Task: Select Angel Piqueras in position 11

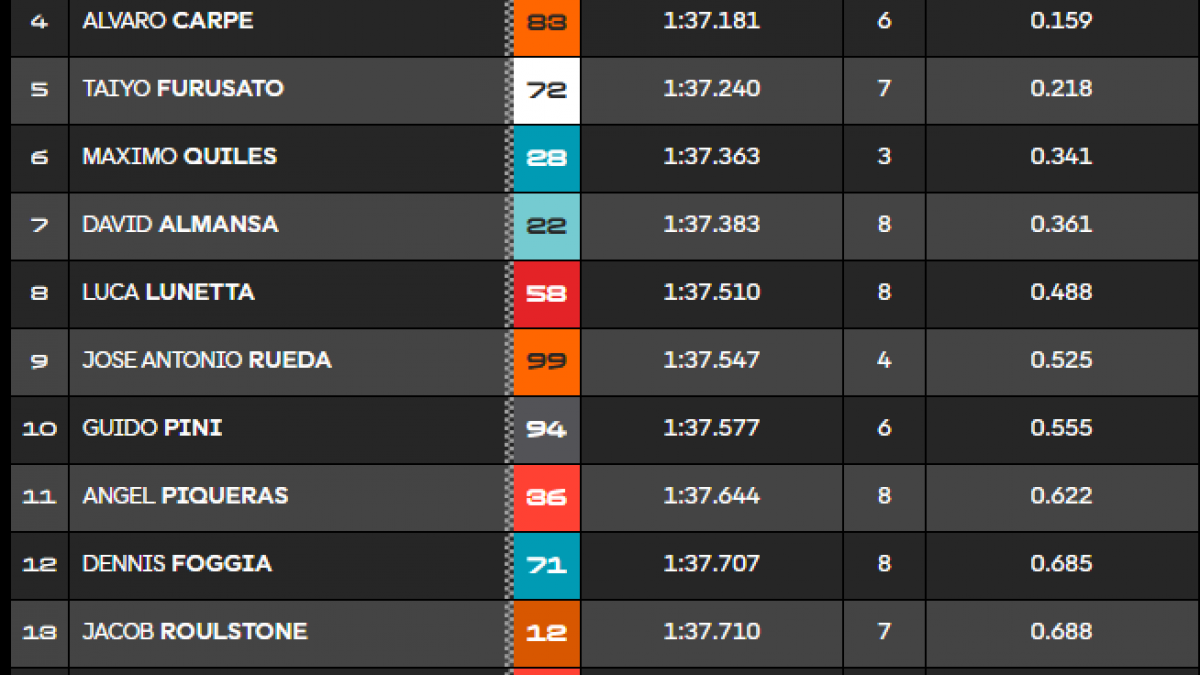Action: click(185, 496)
